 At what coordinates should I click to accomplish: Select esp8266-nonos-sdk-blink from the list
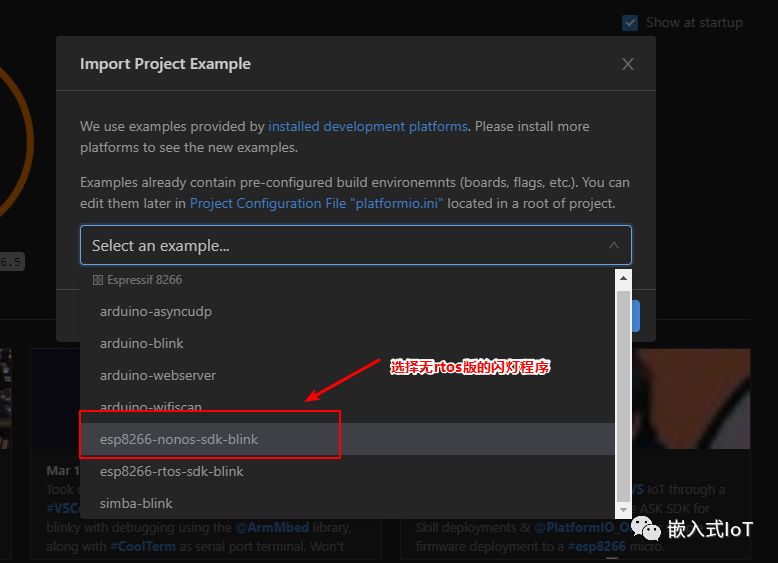(179, 439)
